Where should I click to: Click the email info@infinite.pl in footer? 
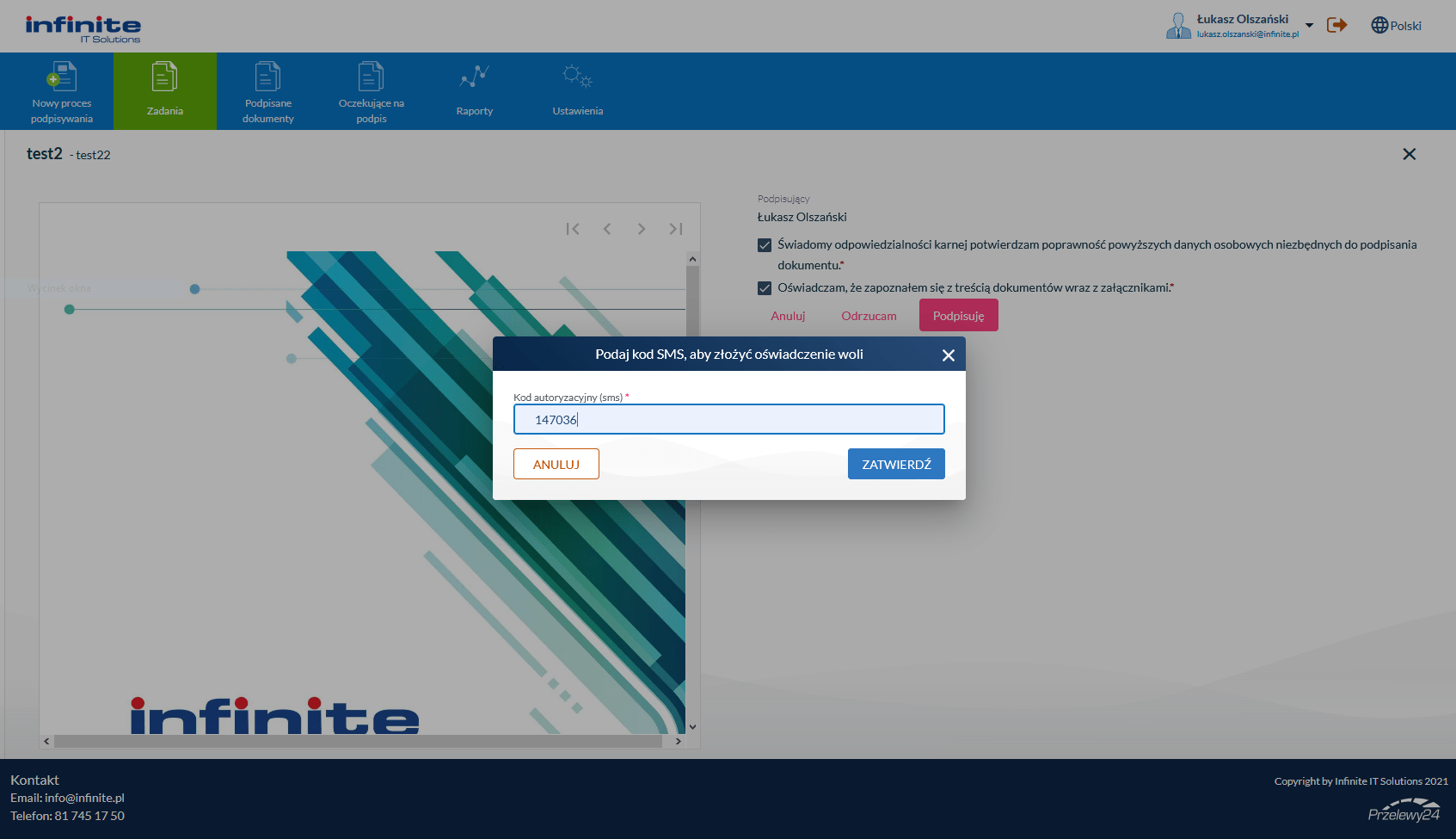click(84, 799)
